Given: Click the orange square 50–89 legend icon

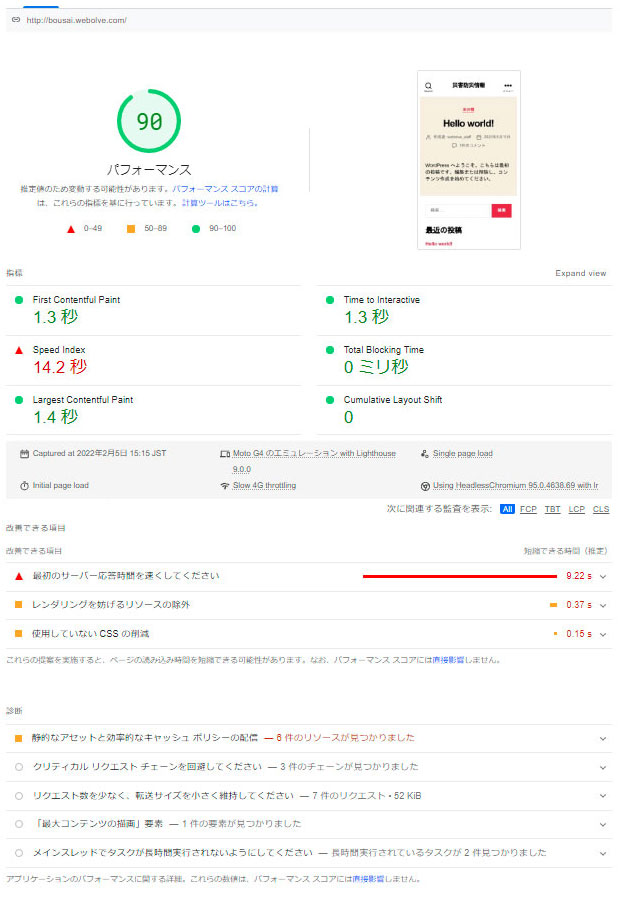Looking at the screenshot, I should click(x=131, y=229).
